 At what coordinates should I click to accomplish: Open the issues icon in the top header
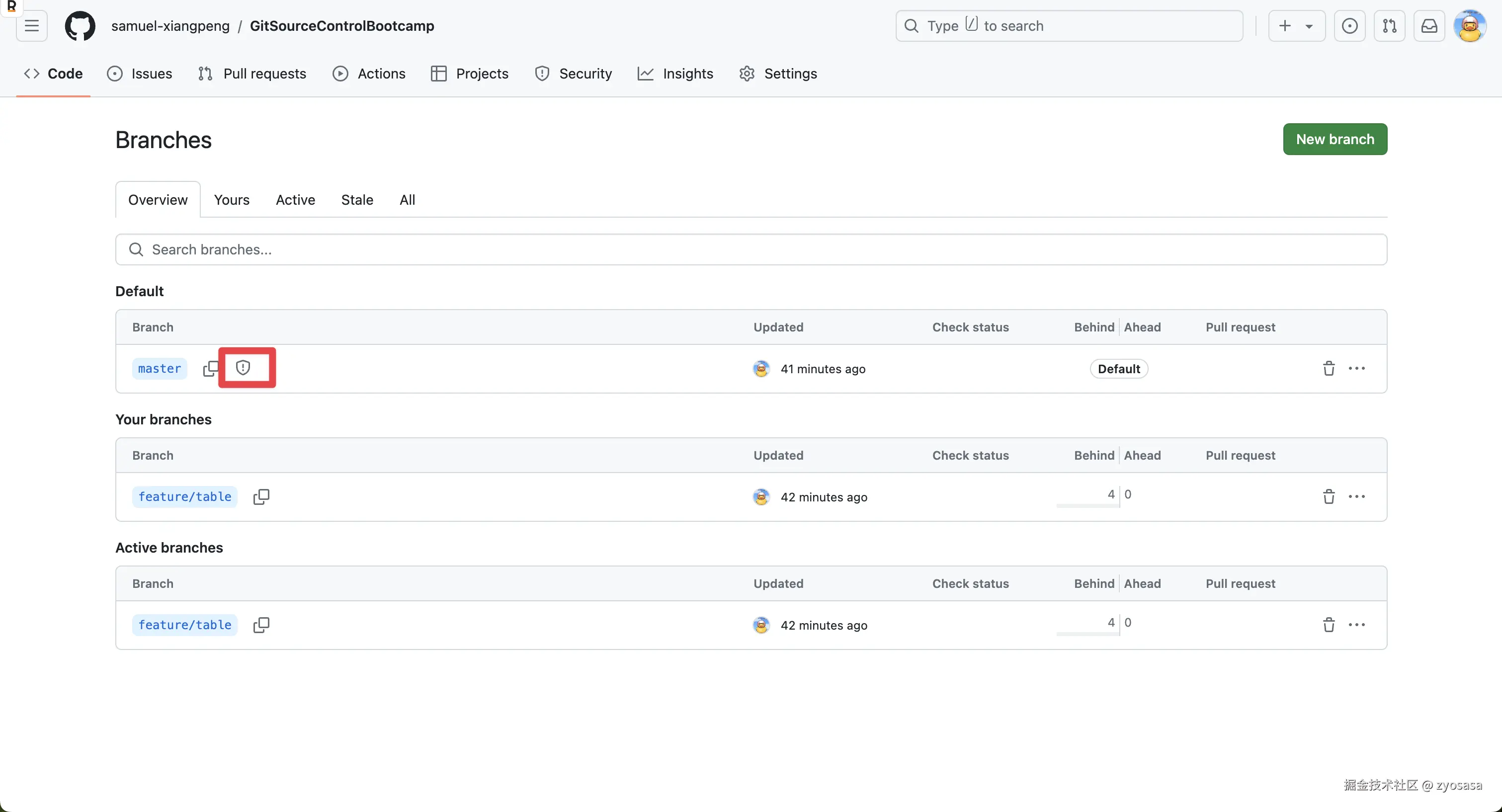pos(1349,26)
